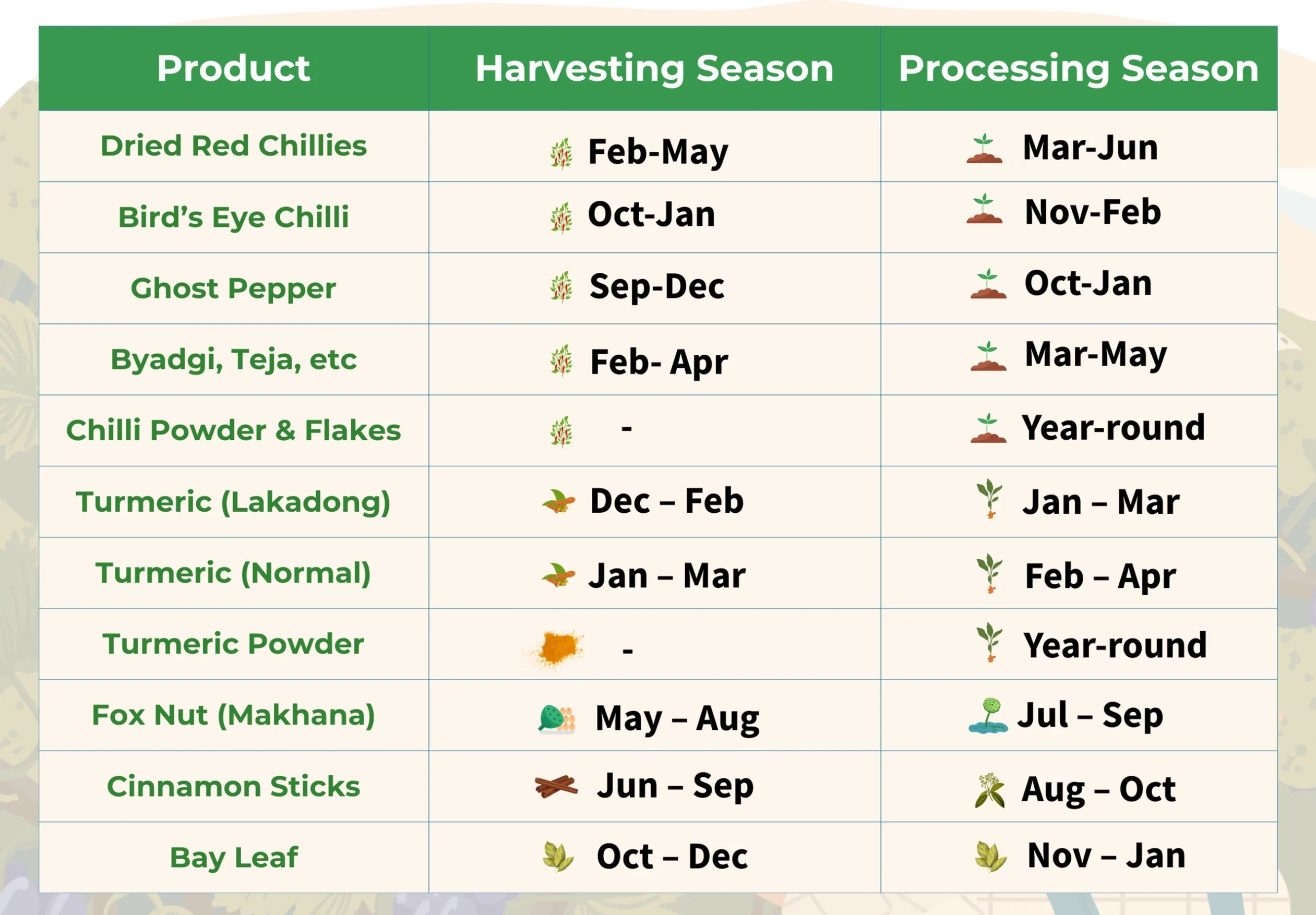Click the Processing Season column header
This screenshot has width=1316, height=915.
point(1079,68)
